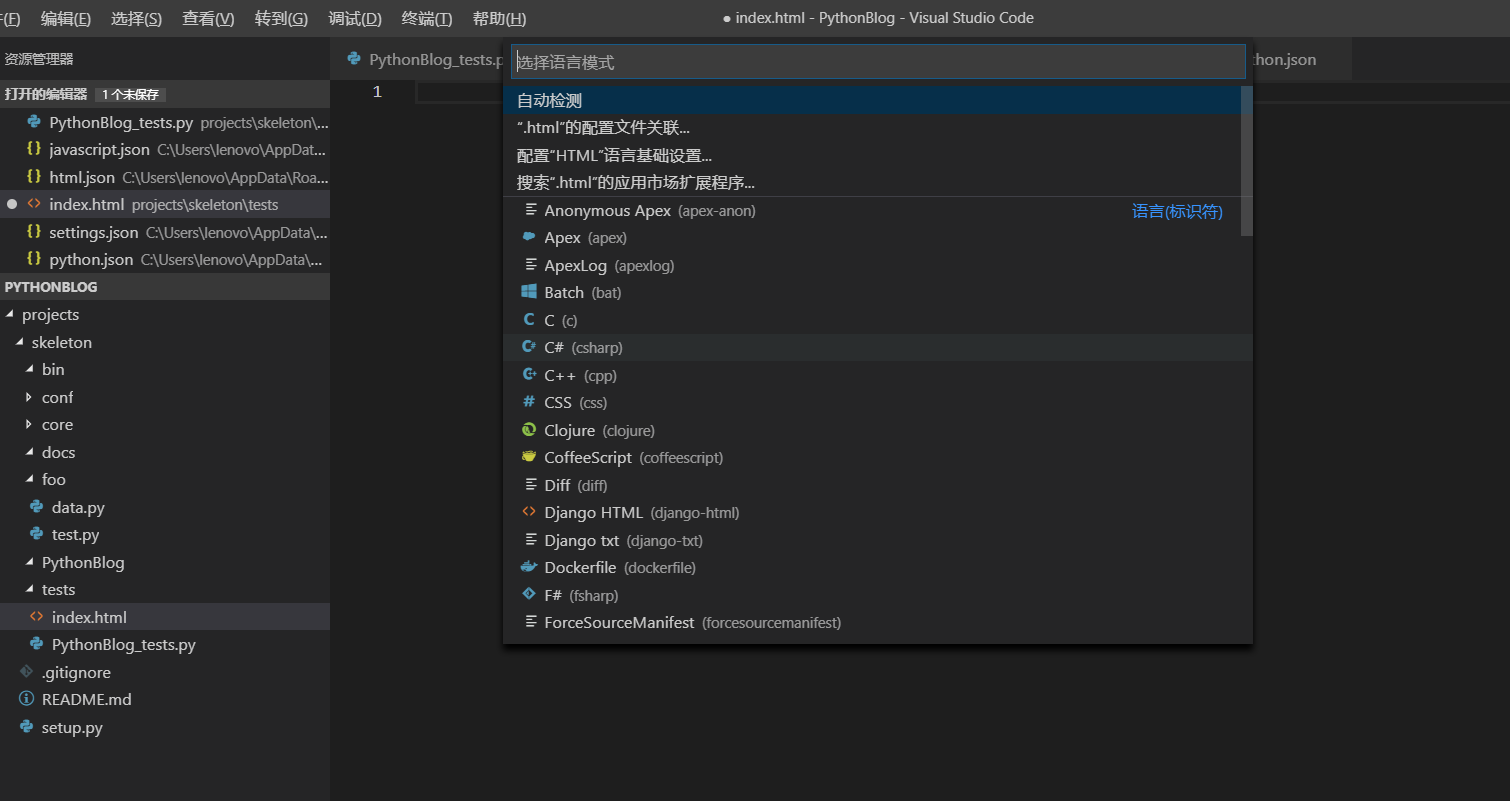Collapse the tests folder
1510x801 pixels.
coord(30,589)
